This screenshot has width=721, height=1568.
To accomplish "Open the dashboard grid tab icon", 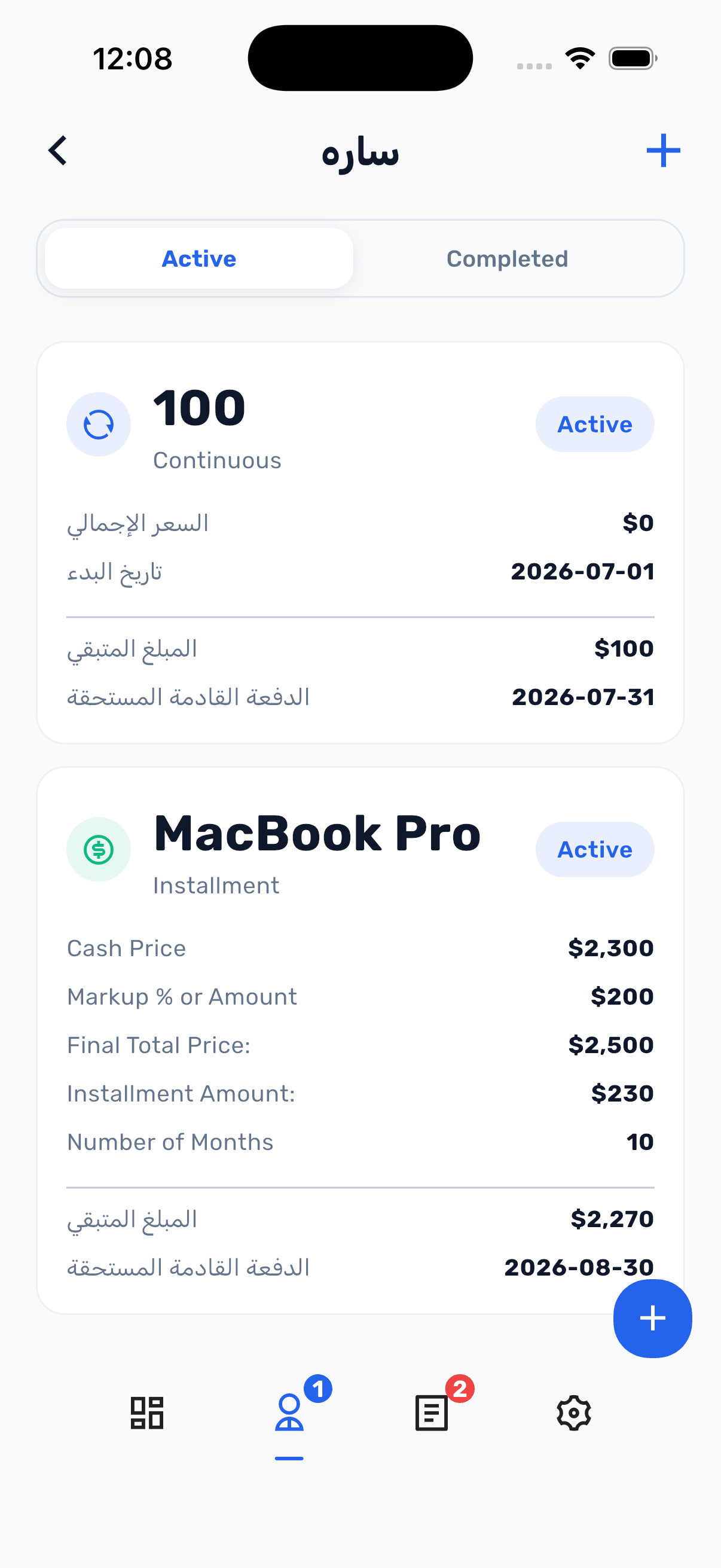I will pos(146,1412).
